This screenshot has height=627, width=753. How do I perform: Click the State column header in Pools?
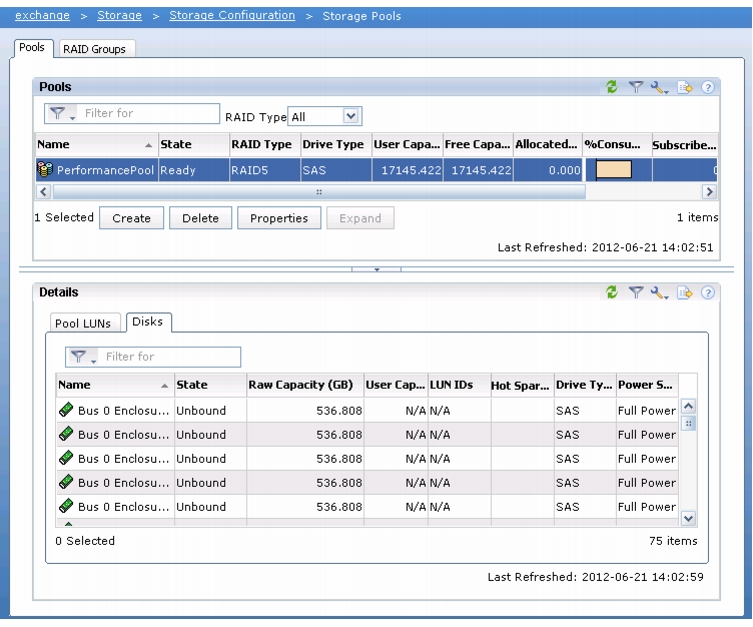tap(194, 145)
